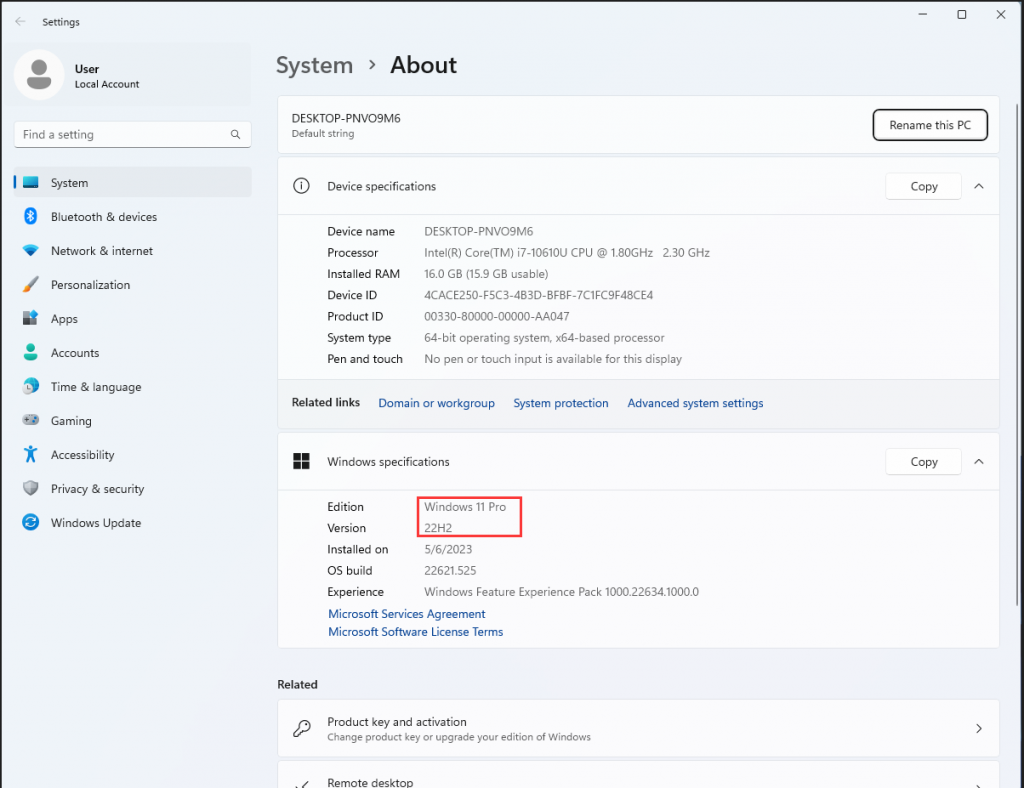Open Microsoft Software License Terms link

tap(415, 632)
